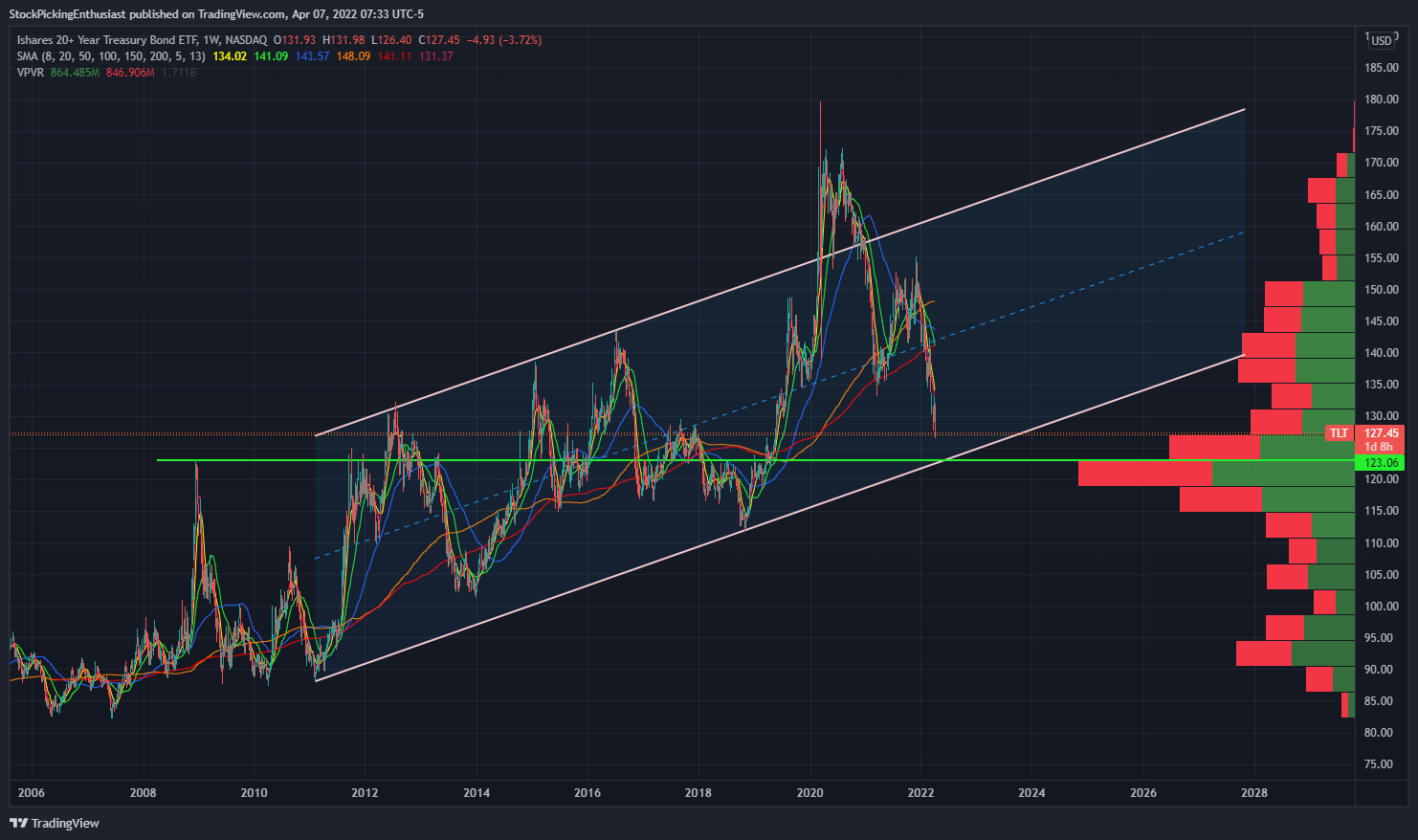Image resolution: width=1418 pixels, height=840 pixels.
Task: Click the red SMA value 141.11
Action: 394,56
